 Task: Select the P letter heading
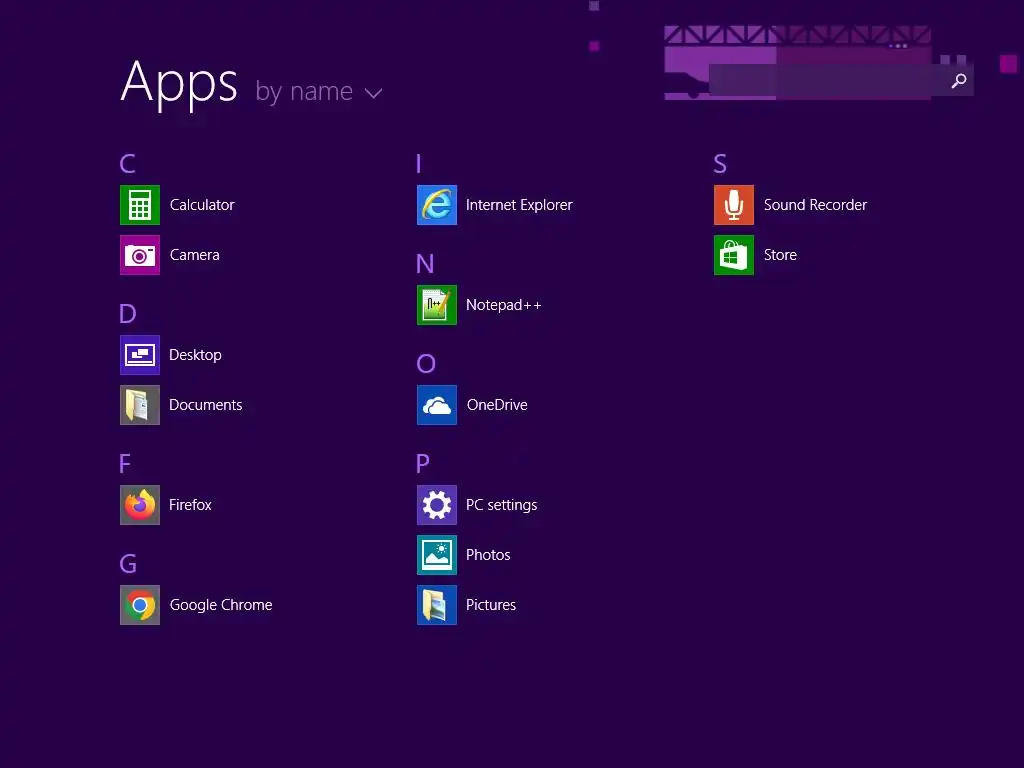(423, 464)
